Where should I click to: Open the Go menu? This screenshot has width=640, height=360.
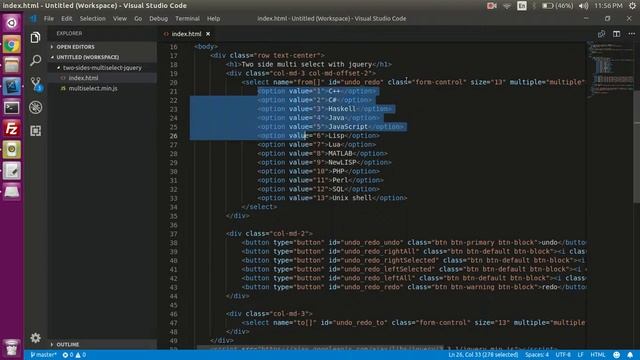(138, 19)
